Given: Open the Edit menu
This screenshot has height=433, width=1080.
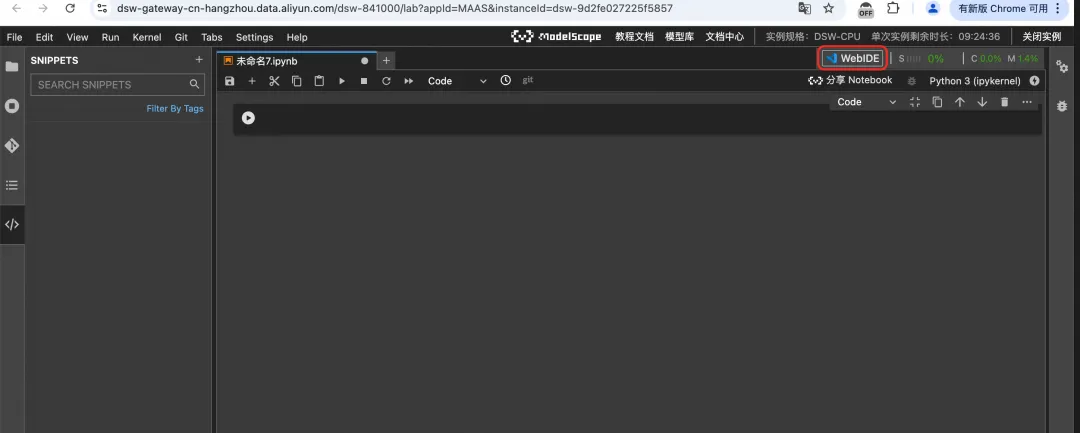Looking at the screenshot, I should tap(44, 37).
